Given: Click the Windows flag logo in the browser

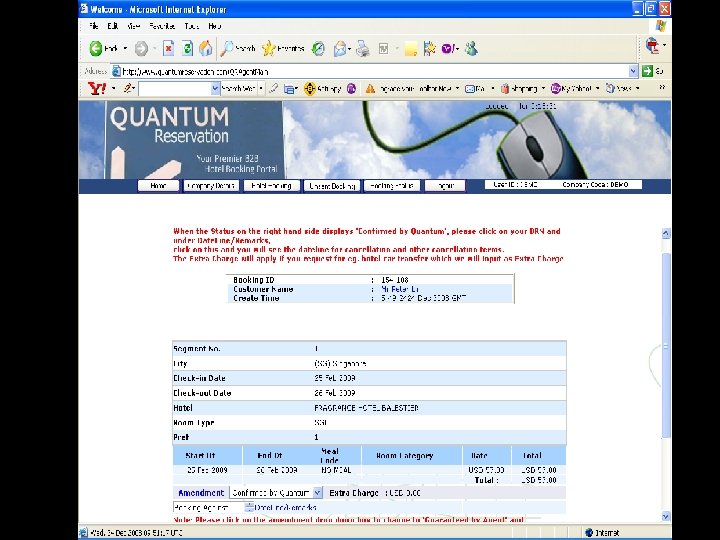Looking at the screenshot, I should [661, 26].
